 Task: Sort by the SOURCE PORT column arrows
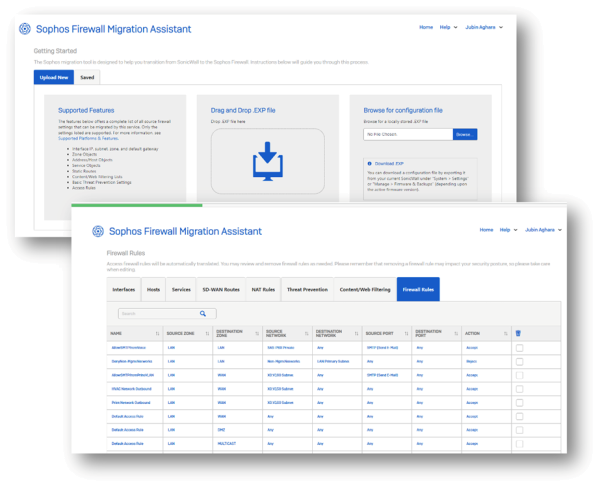[x=406, y=334]
